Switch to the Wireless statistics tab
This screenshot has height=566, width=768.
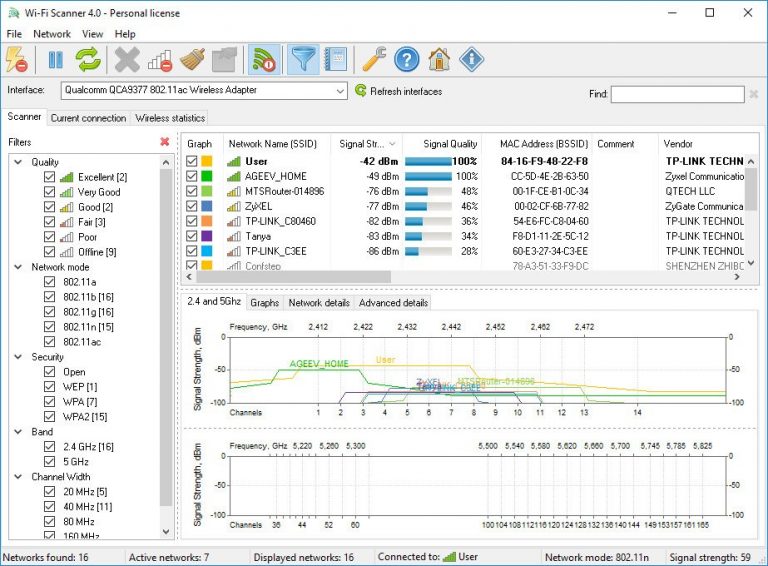(x=170, y=118)
